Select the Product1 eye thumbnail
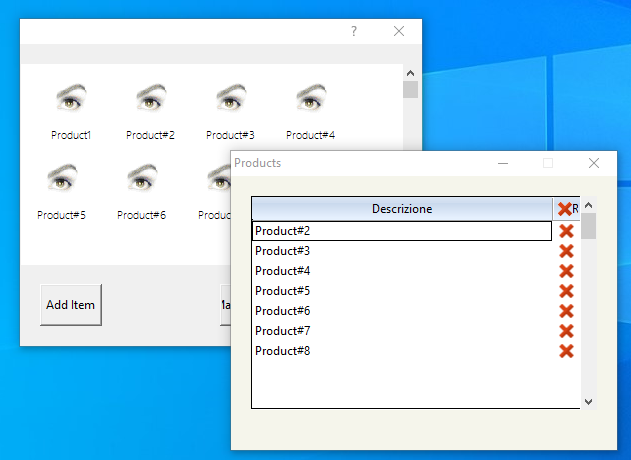Viewport: 631px width, 460px height. [x=71, y=97]
